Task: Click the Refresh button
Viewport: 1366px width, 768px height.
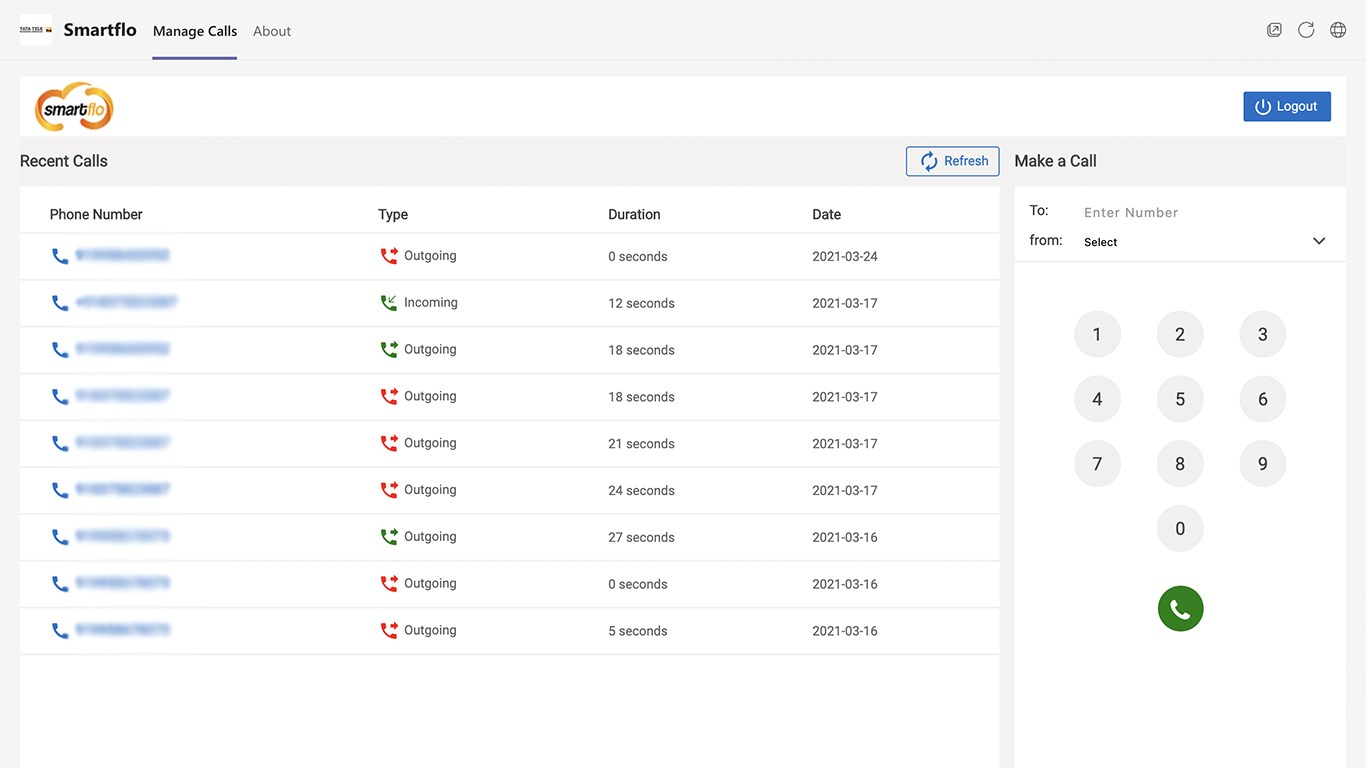Action: pyautogui.click(x=952, y=161)
